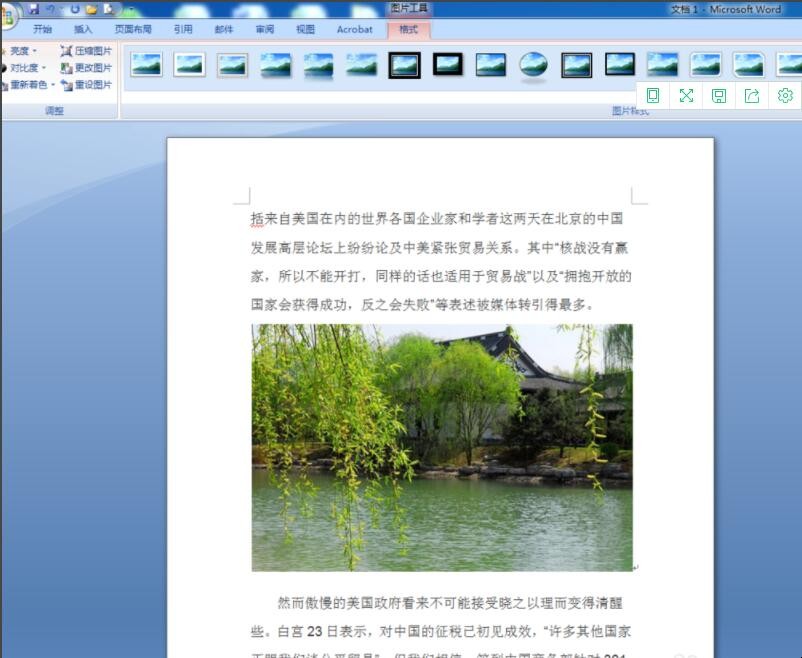This screenshot has height=658, width=802.
Task: Click the Save icon in quick access toolbar
Action: pyautogui.click(x=33, y=9)
